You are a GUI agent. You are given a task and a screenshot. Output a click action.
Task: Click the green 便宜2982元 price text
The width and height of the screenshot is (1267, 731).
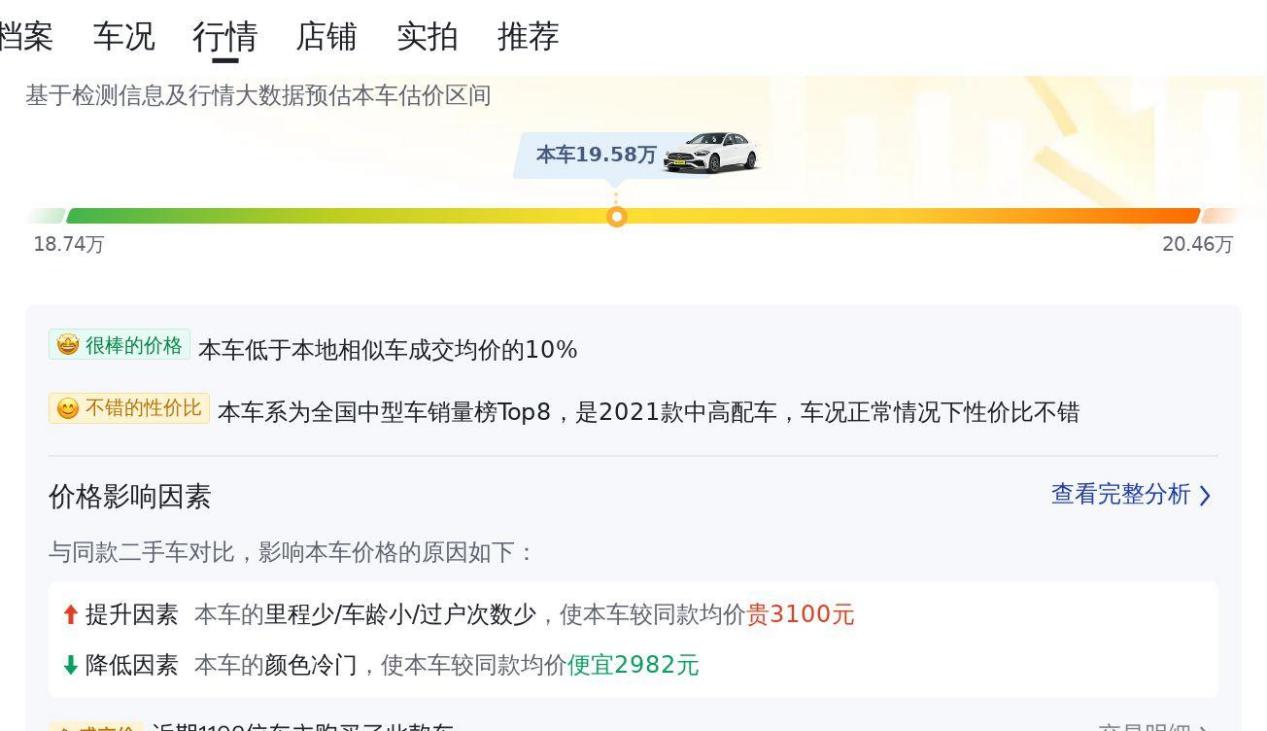click(633, 664)
